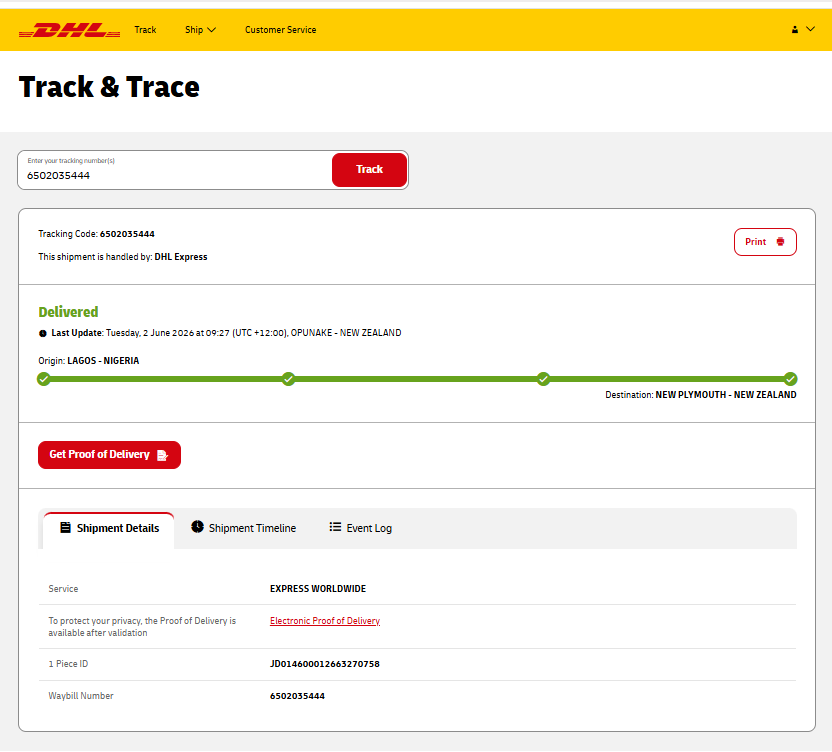Open the user account icon
Viewport: 832px width, 752px height.
[795, 30]
